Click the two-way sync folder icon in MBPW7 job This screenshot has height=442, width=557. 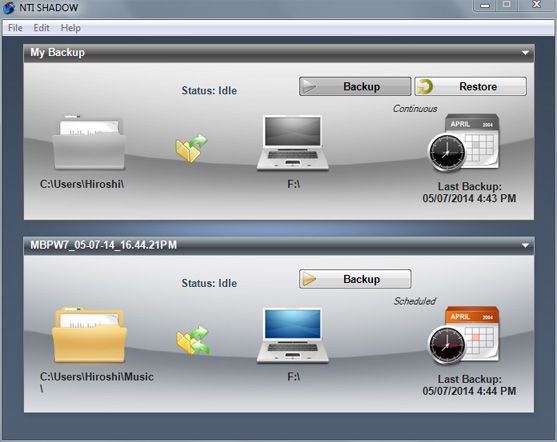coord(193,340)
